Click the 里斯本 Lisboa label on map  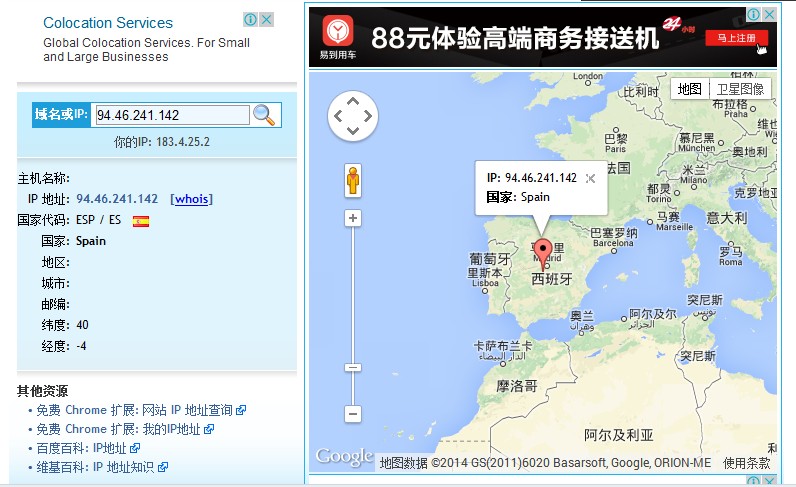pyautogui.click(x=485, y=278)
